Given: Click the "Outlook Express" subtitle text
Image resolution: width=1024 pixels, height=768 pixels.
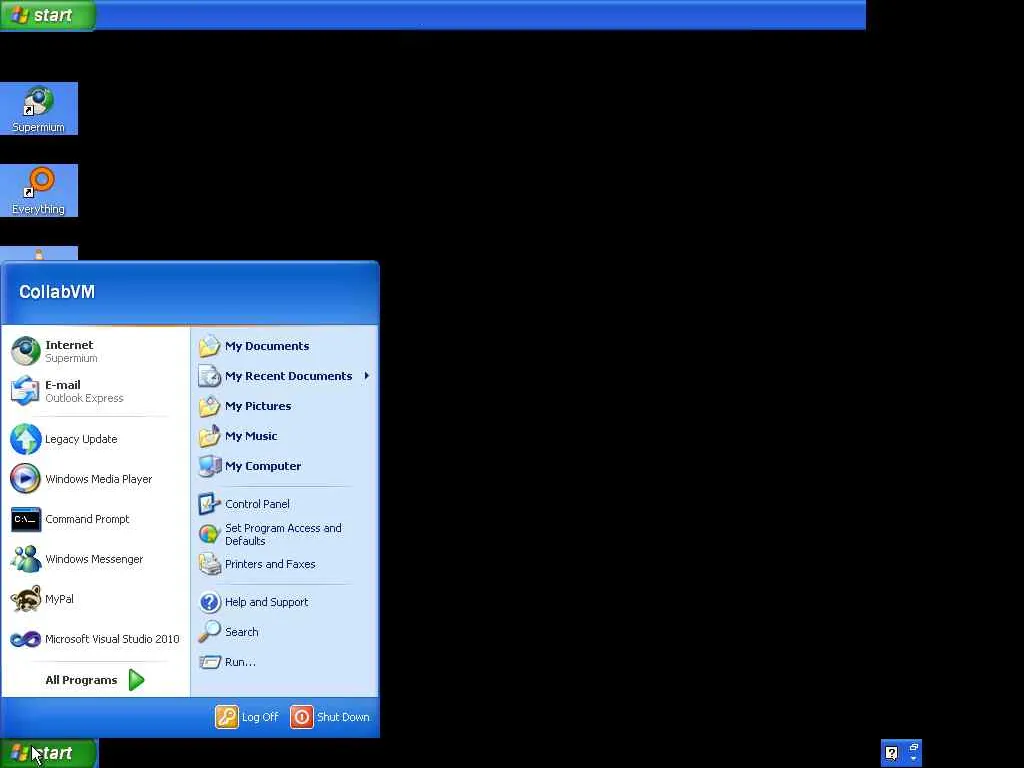Looking at the screenshot, I should (84, 398).
